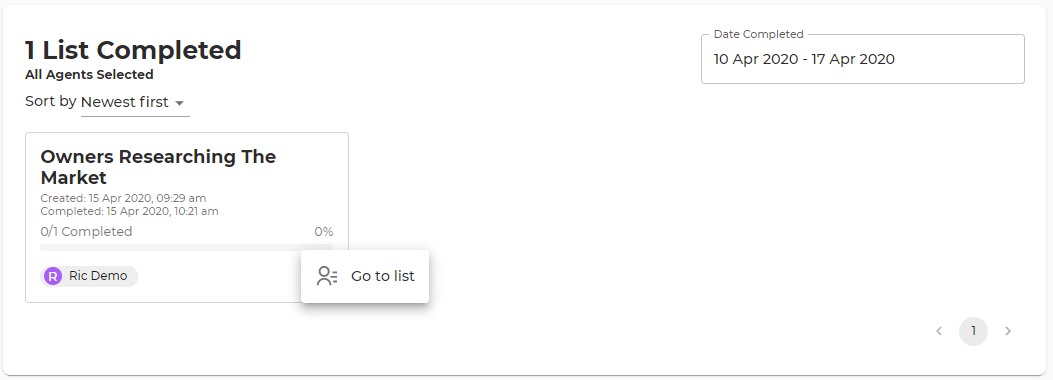Expand the Sort by dropdown arrow
This screenshot has height=380, width=1053.
179,103
